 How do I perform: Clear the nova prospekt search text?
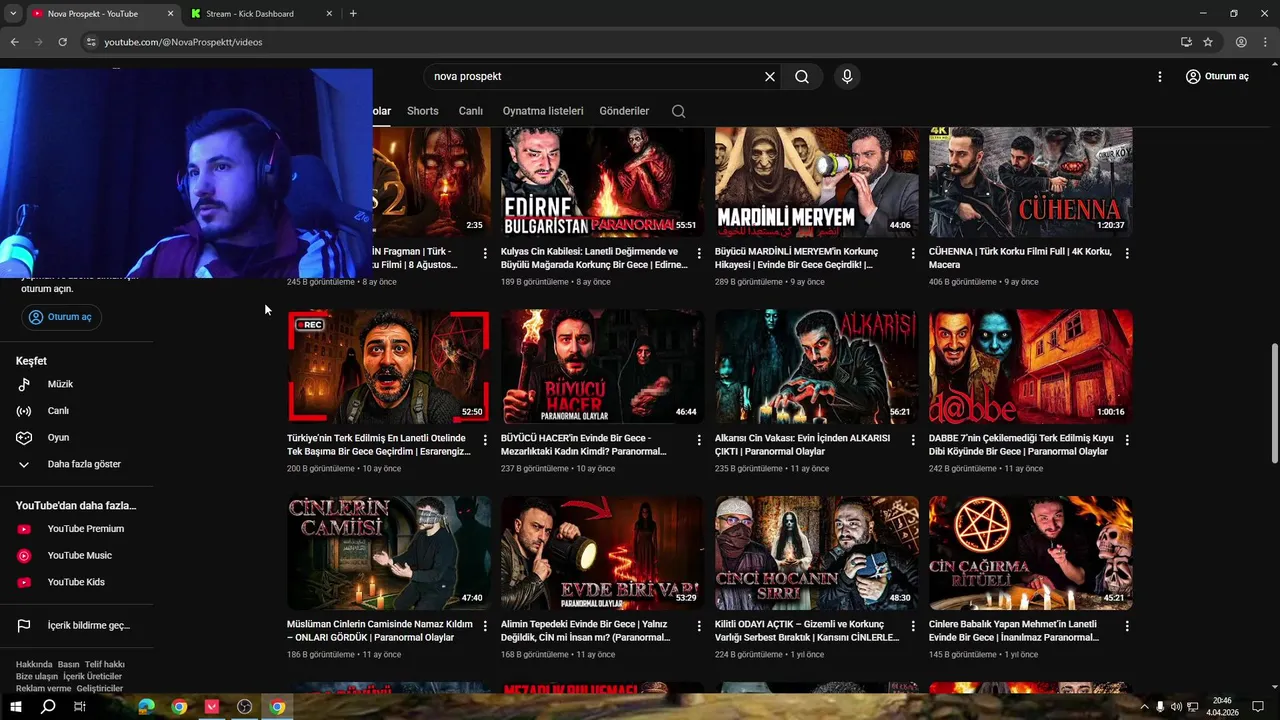coord(770,77)
